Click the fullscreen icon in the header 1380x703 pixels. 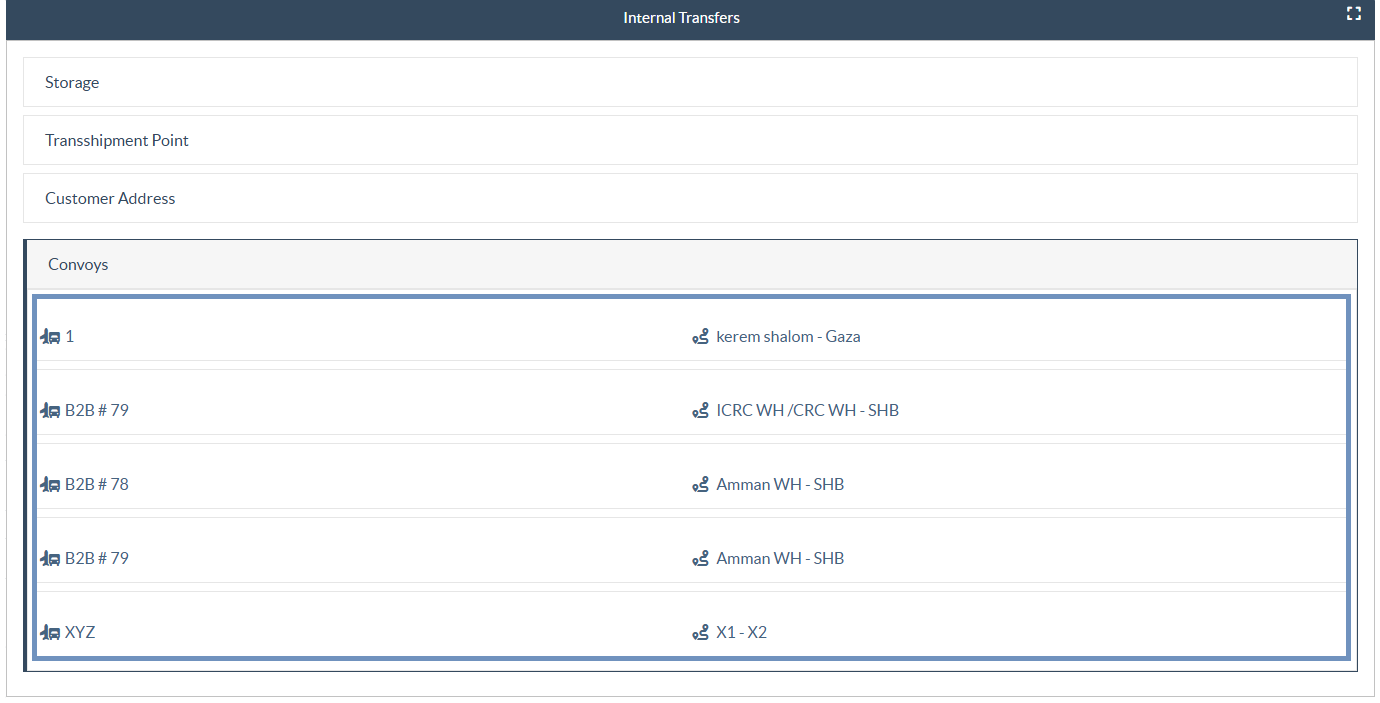pyautogui.click(x=1353, y=14)
